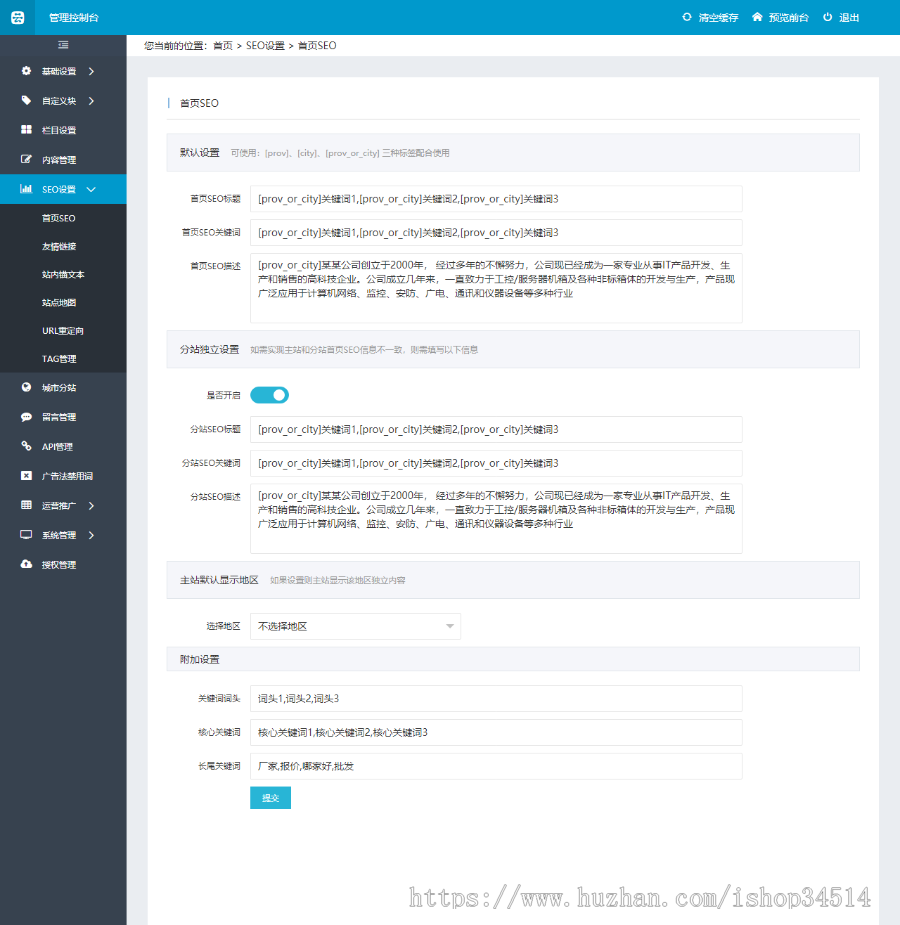900x925 pixels.
Task: Collapse the sidebar with the hamburger icon
Action: (63, 45)
